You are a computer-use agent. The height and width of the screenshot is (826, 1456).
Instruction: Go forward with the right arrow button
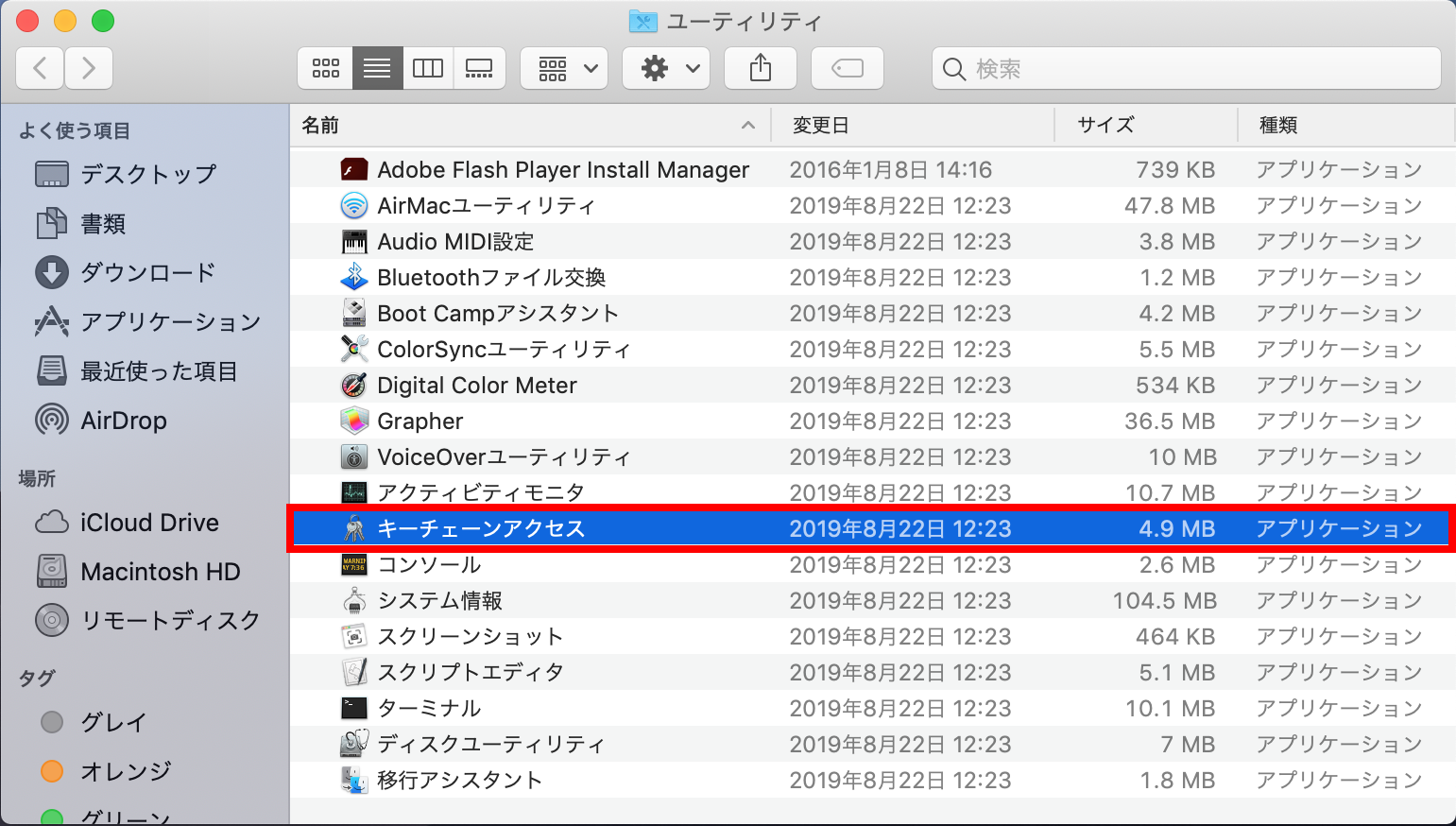89,68
